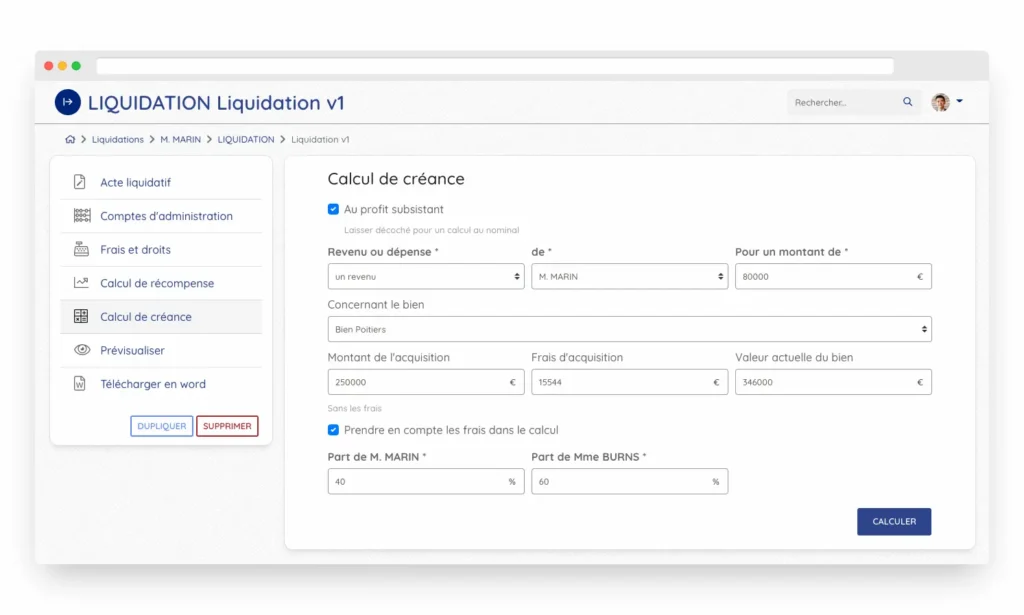
Task: Click the SUPPRIMER button
Action: [227, 426]
